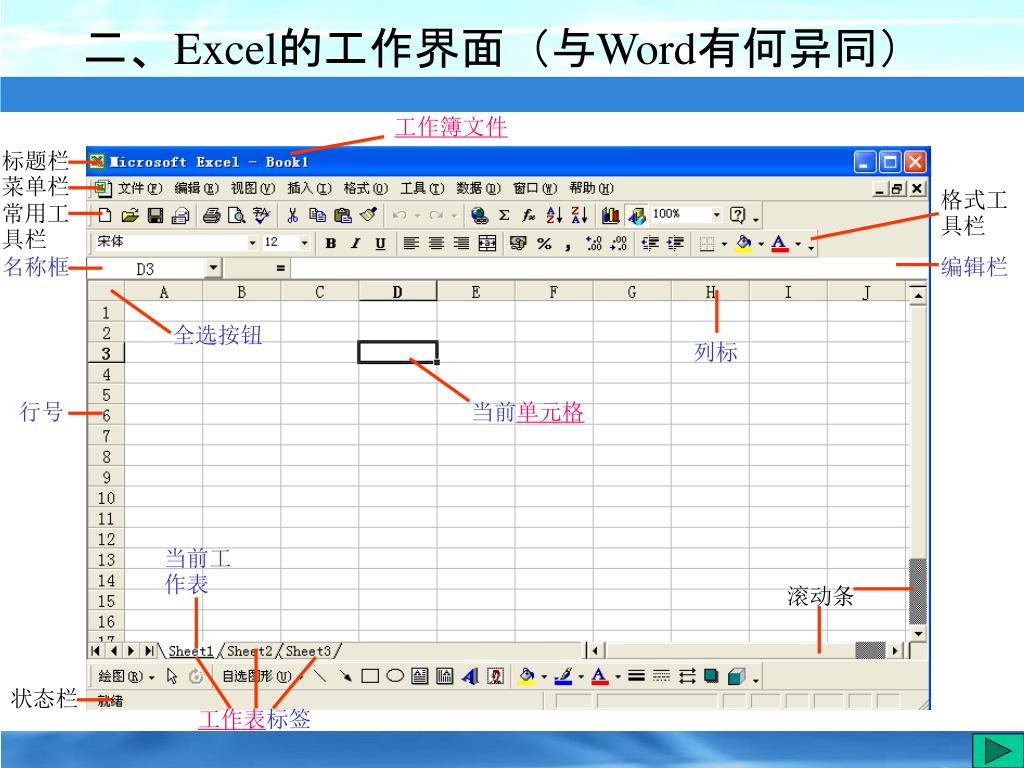Insert hyperlink using the globe icon
This screenshot has height=768, width=1024.
tap(479, 215)
